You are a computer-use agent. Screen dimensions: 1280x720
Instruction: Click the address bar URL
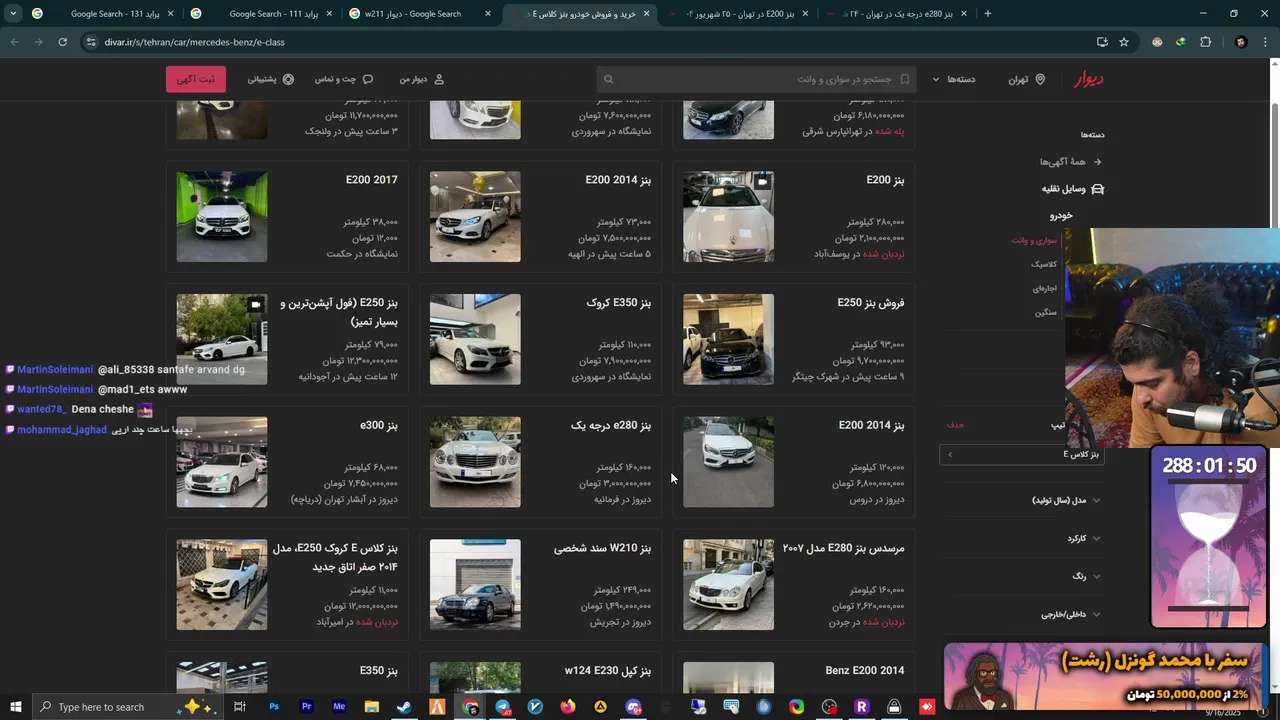(194, 42)
